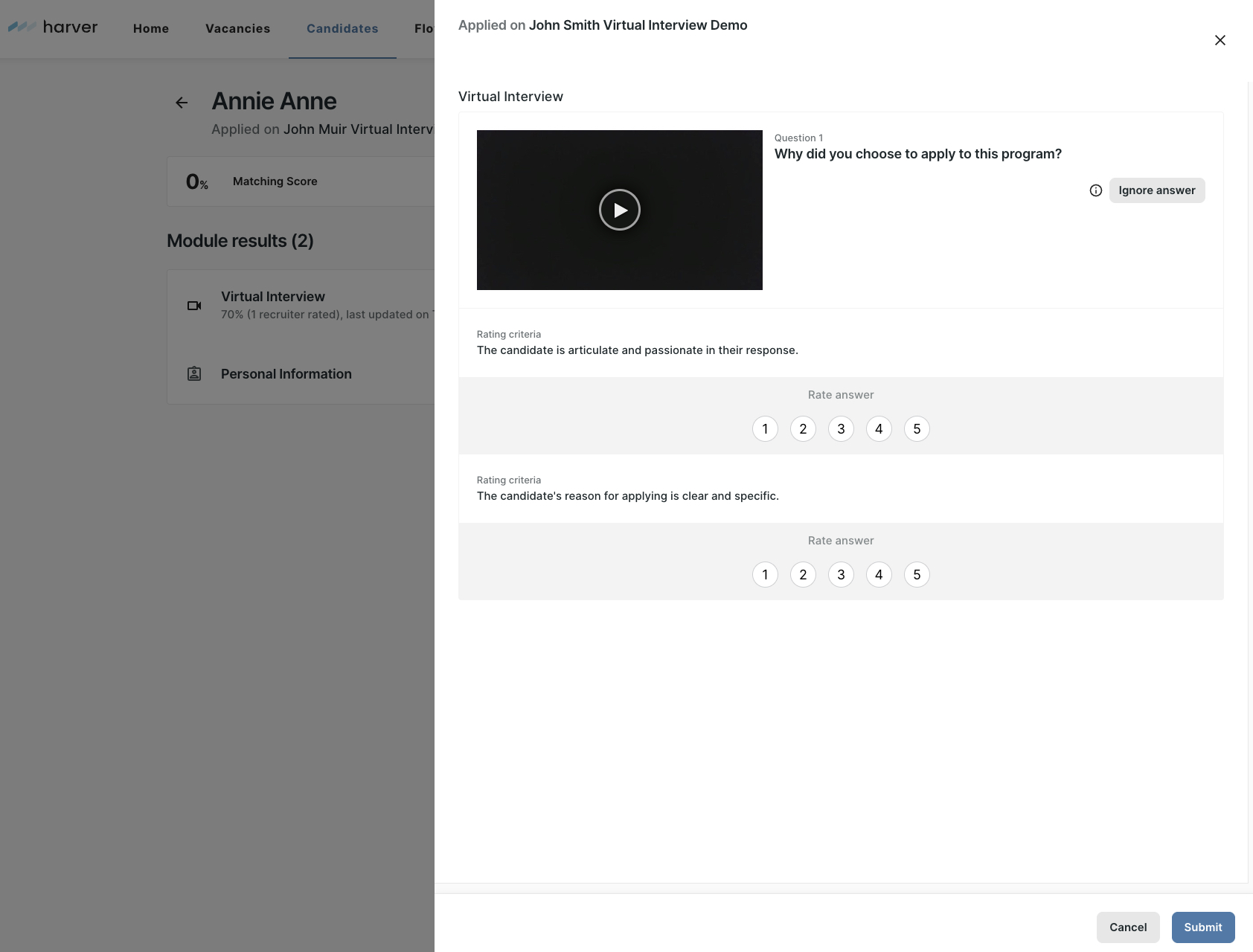Submit the interview ratings
1253x952 pixels.
pyautogui.click(x=1202, y=927)
